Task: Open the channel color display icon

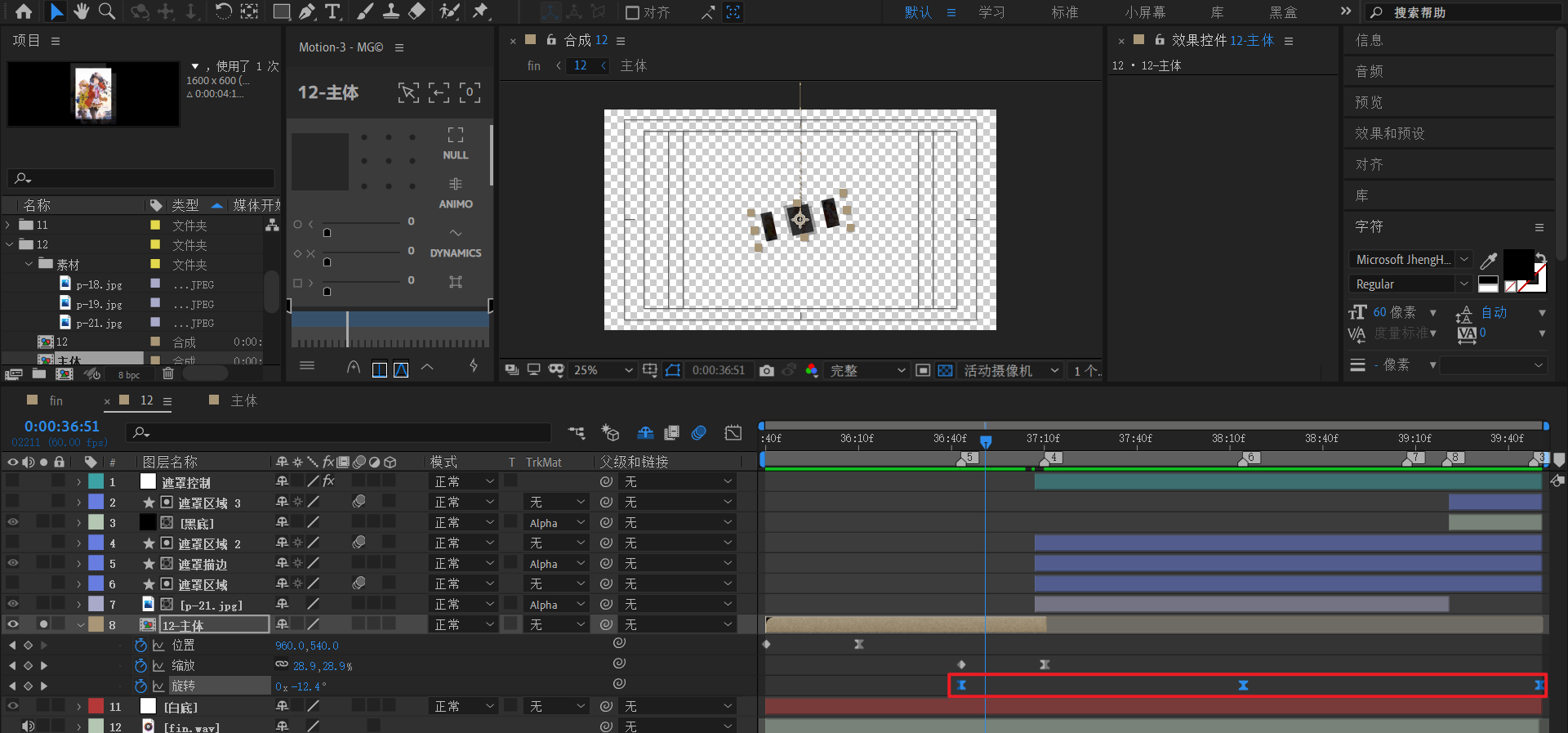Action: (x=812, y=370)
